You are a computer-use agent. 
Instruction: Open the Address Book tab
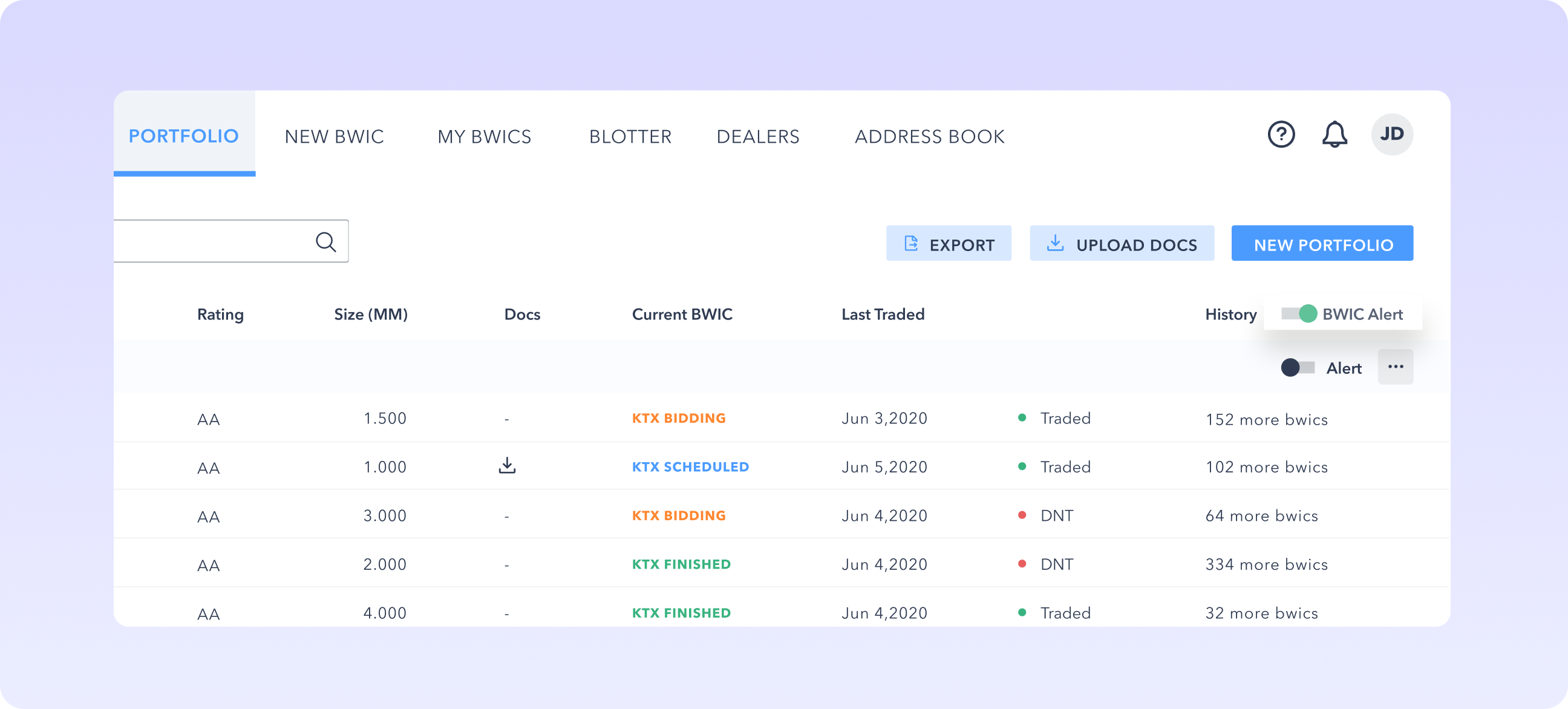(x=929, y=136)
